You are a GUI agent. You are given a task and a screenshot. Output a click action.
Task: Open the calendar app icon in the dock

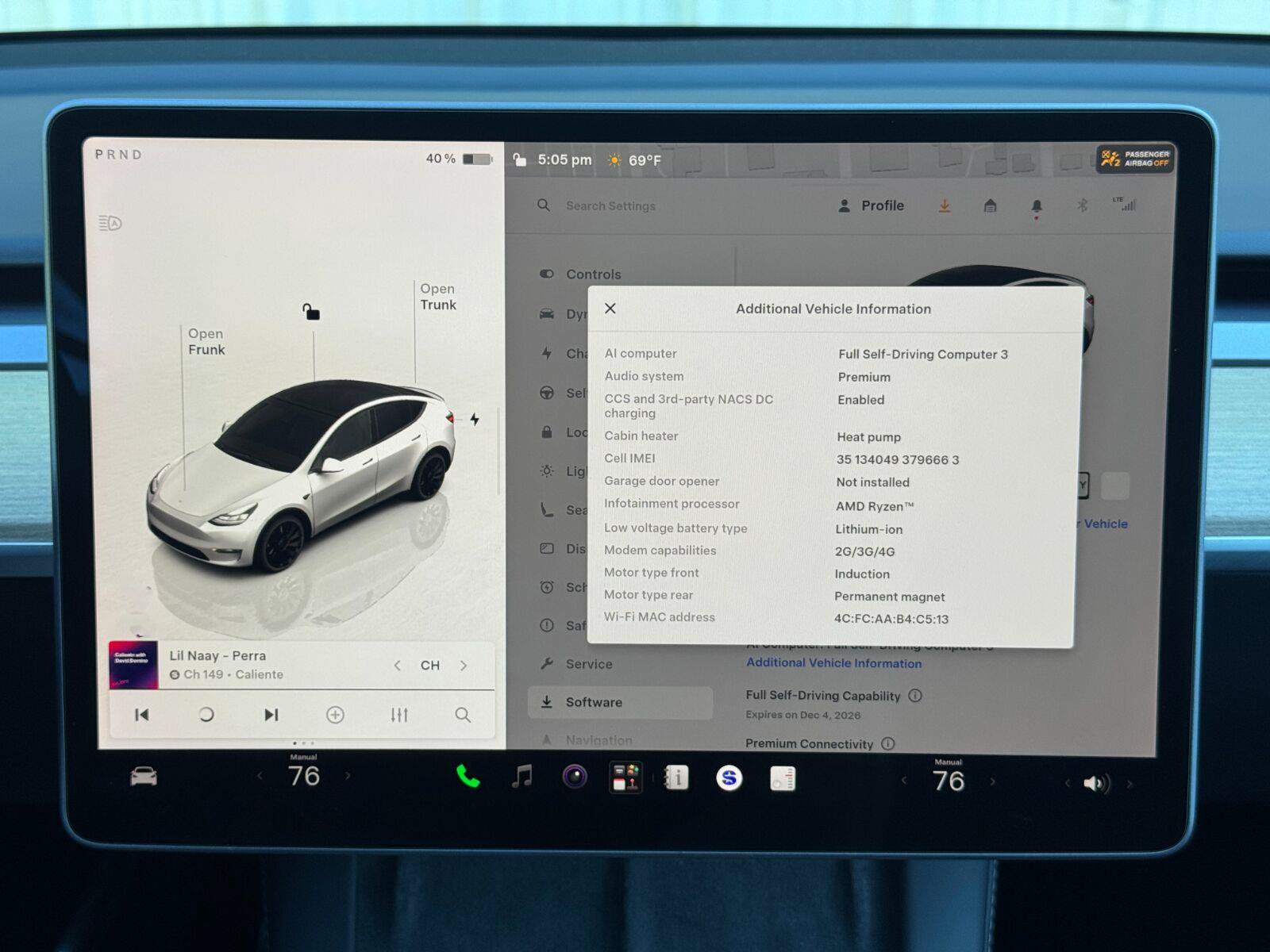(783, 778)
